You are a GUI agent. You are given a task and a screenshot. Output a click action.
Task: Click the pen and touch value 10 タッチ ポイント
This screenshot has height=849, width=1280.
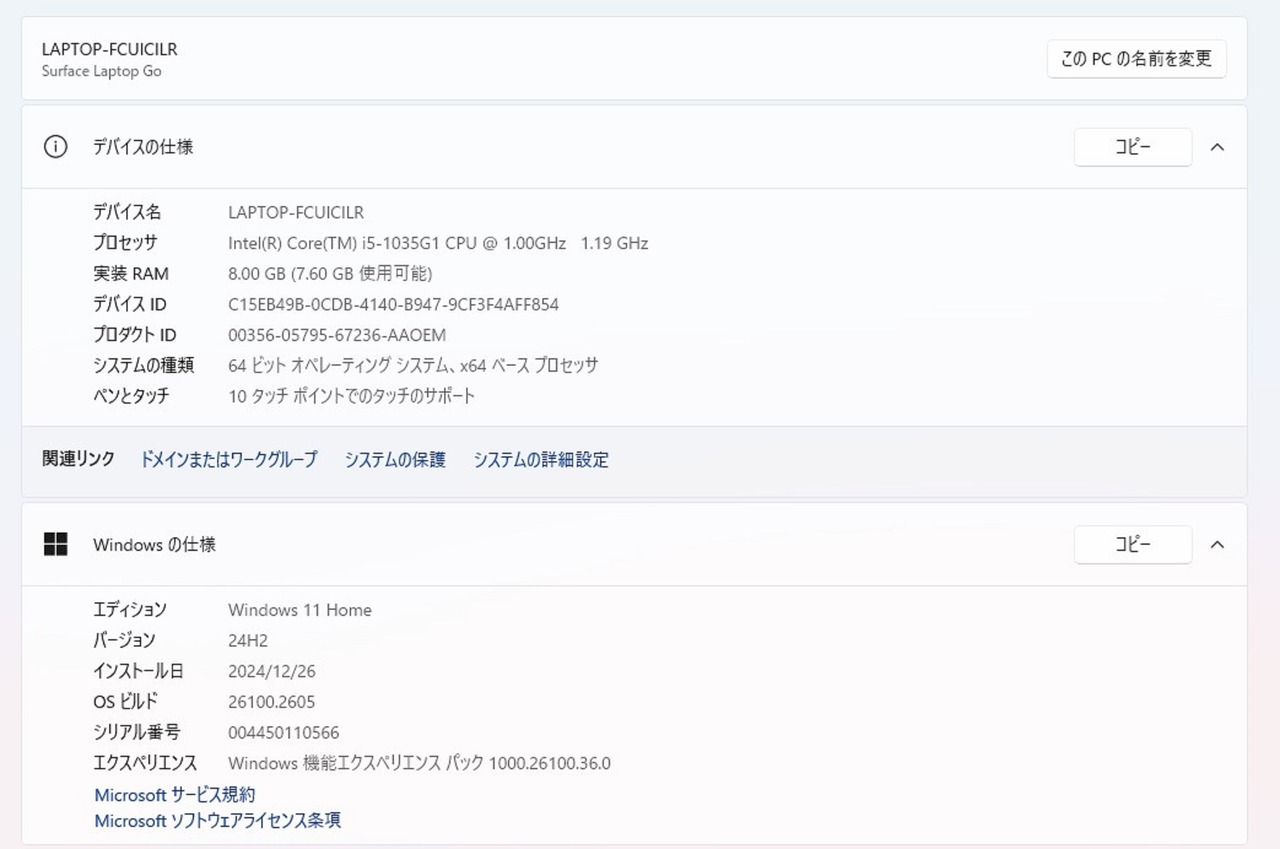(x=352, y=396)
